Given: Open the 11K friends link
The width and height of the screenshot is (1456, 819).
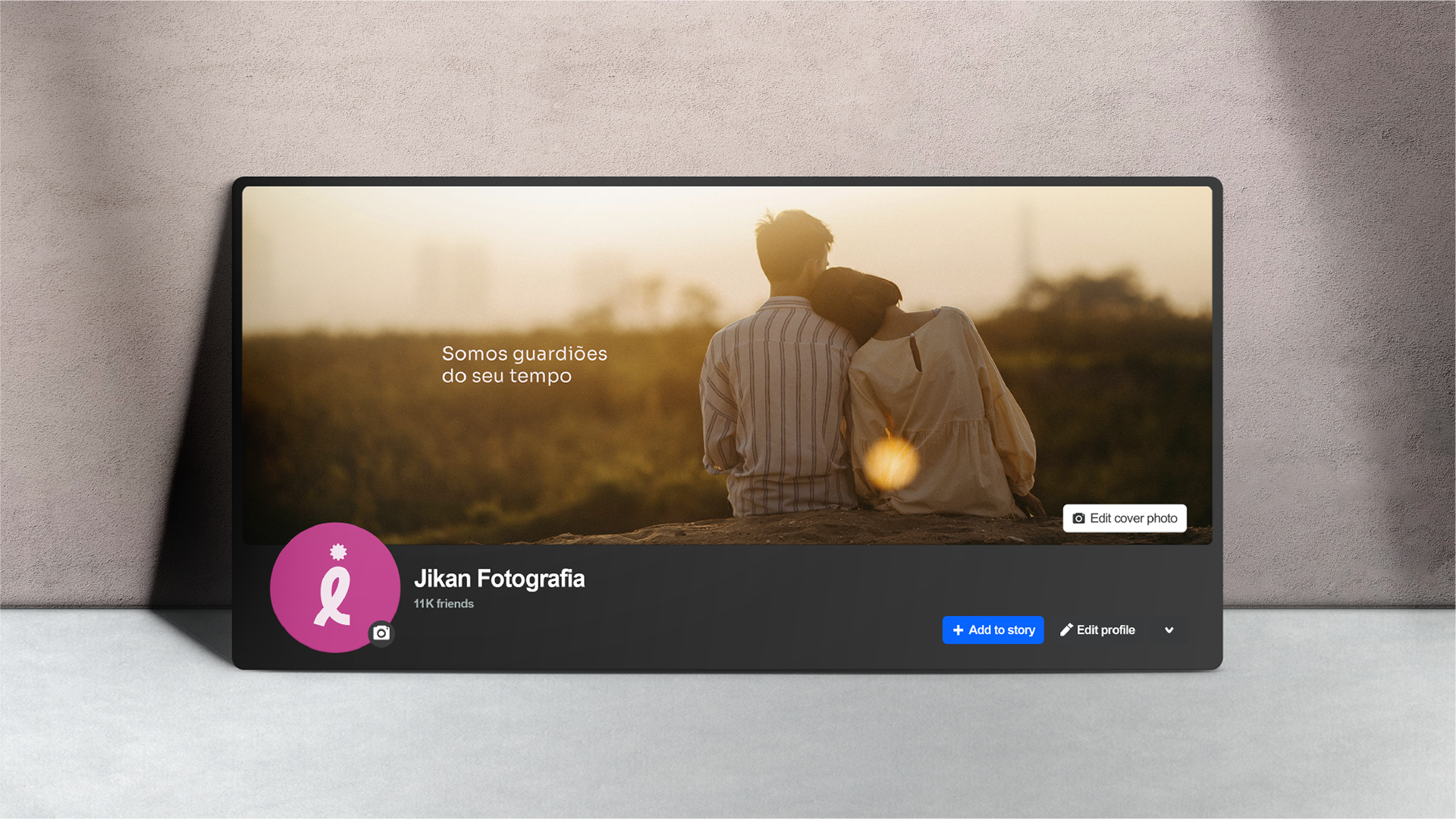Looking at the screenshot, I should pos(444,604).
